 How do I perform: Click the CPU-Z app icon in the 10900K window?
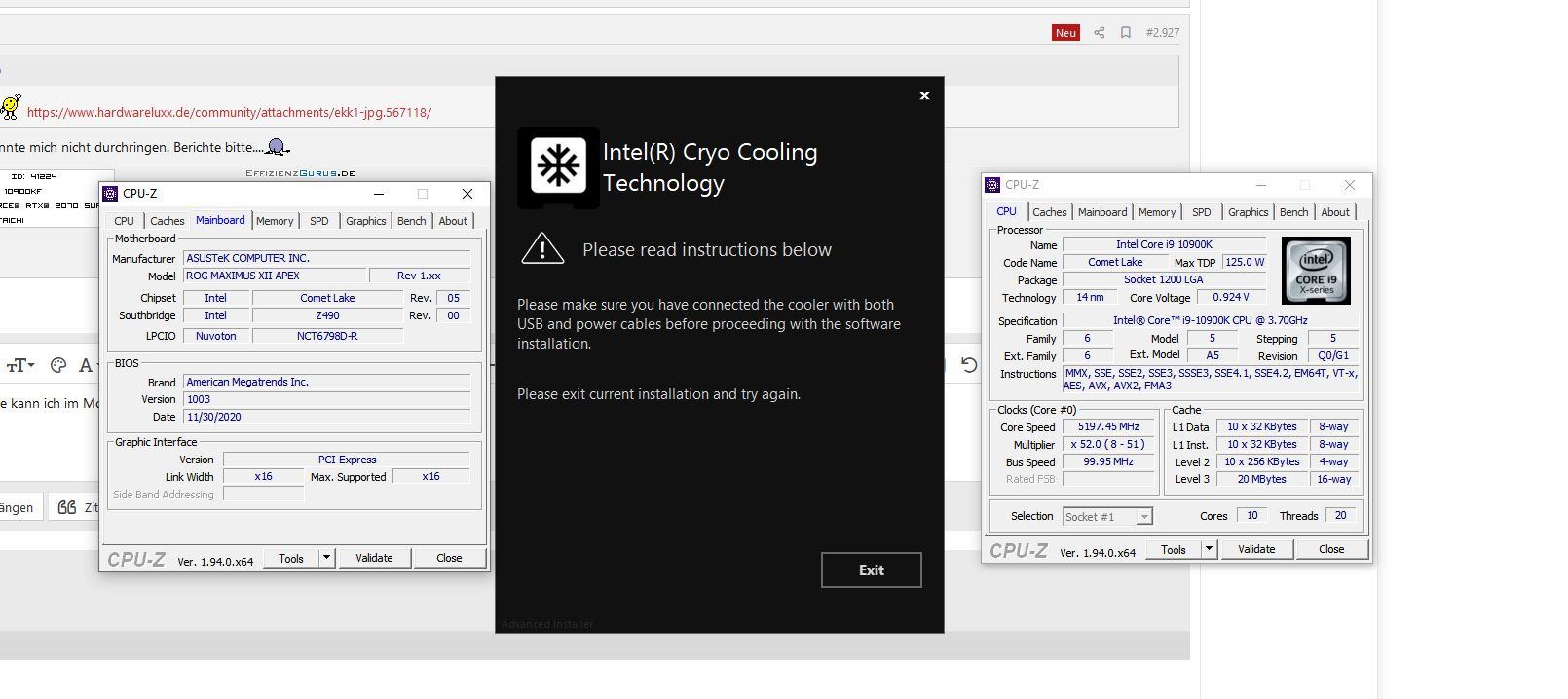click(992, 185)
